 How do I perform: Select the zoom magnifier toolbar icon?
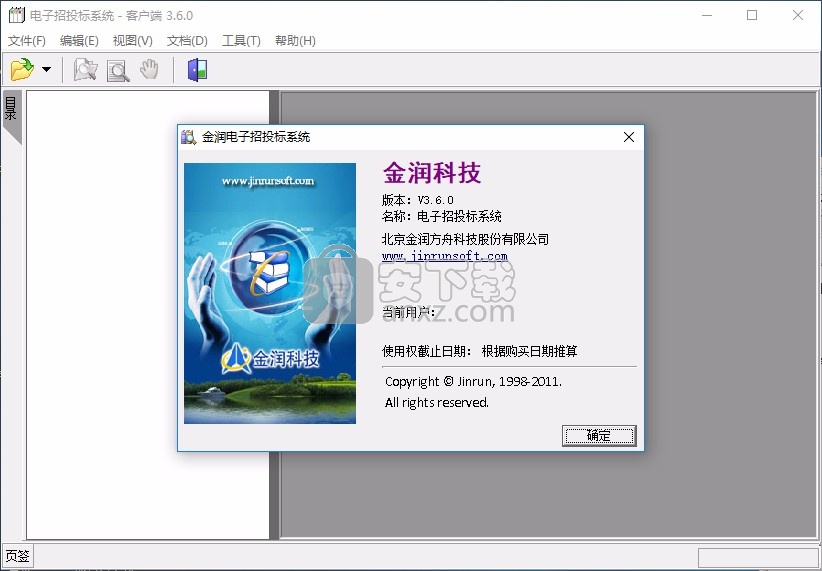click(118, 71)
